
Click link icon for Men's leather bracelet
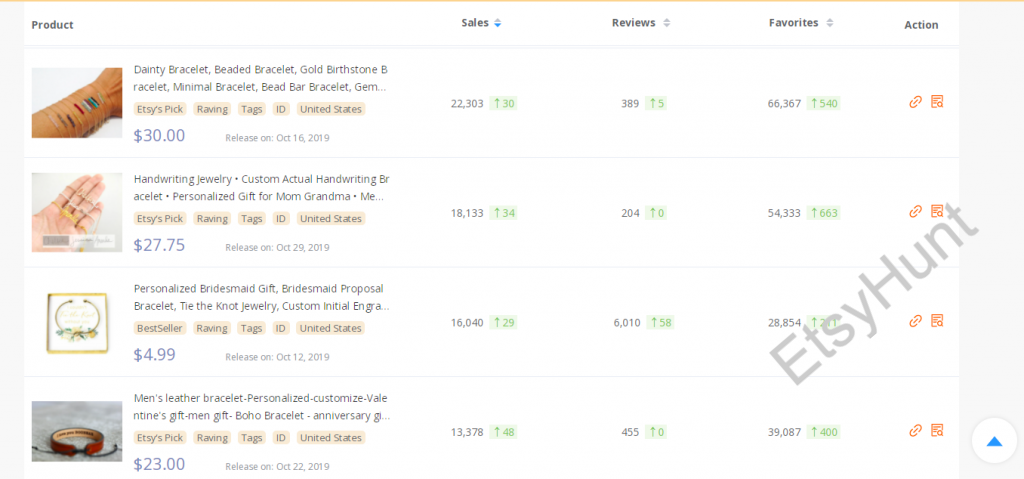pyautogui.click(x=915, y=431)
